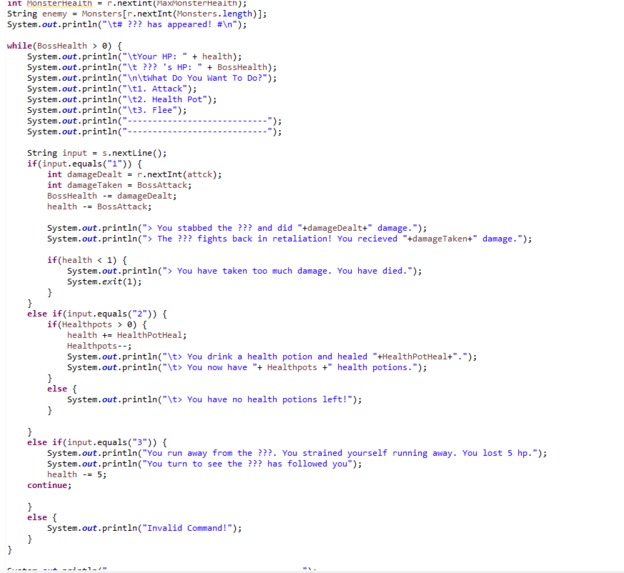
Task: Click the line 'health -= BossAttack;'
Action: [99, 207]
